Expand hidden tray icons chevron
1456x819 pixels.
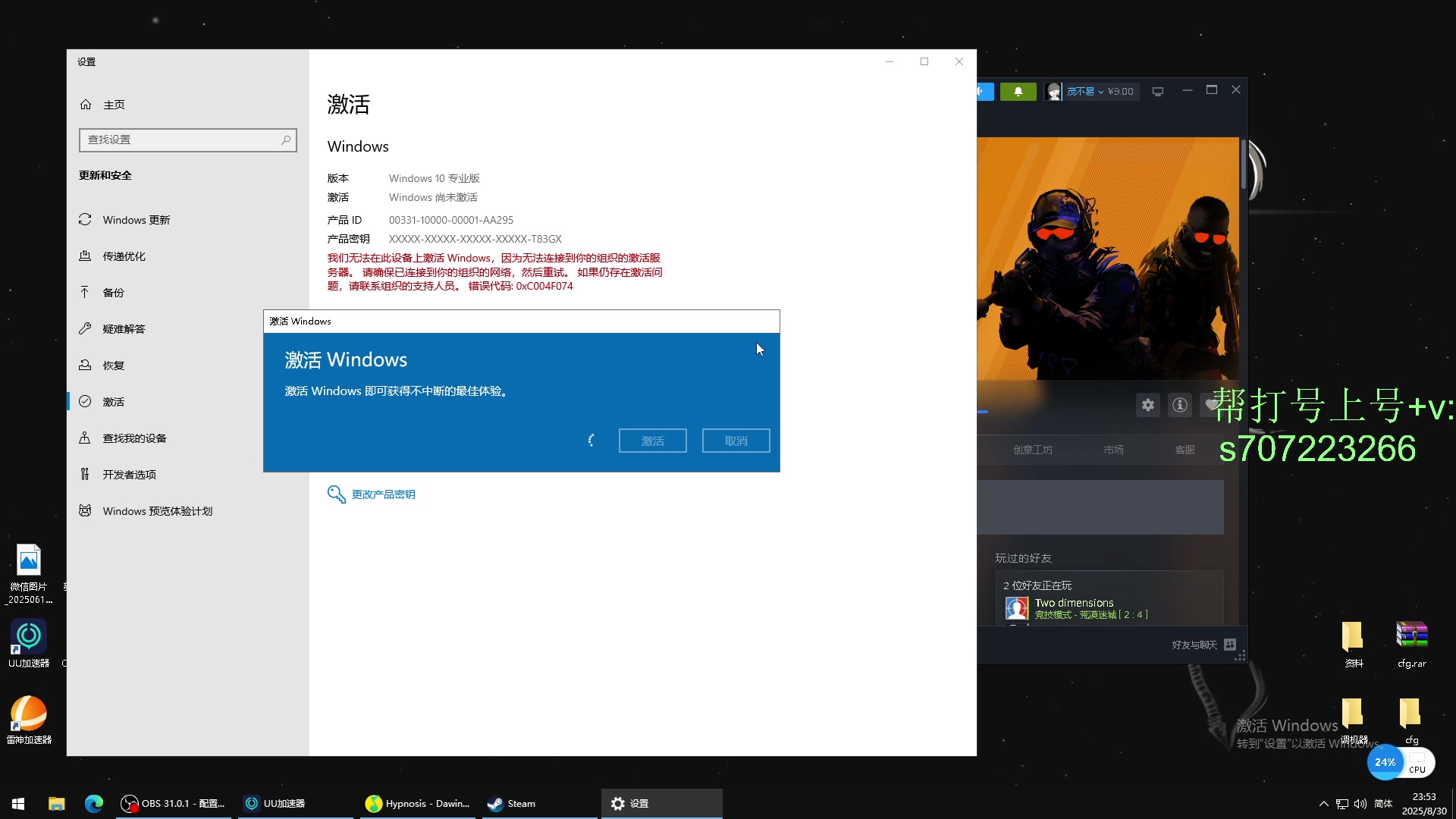[1323, 804]
